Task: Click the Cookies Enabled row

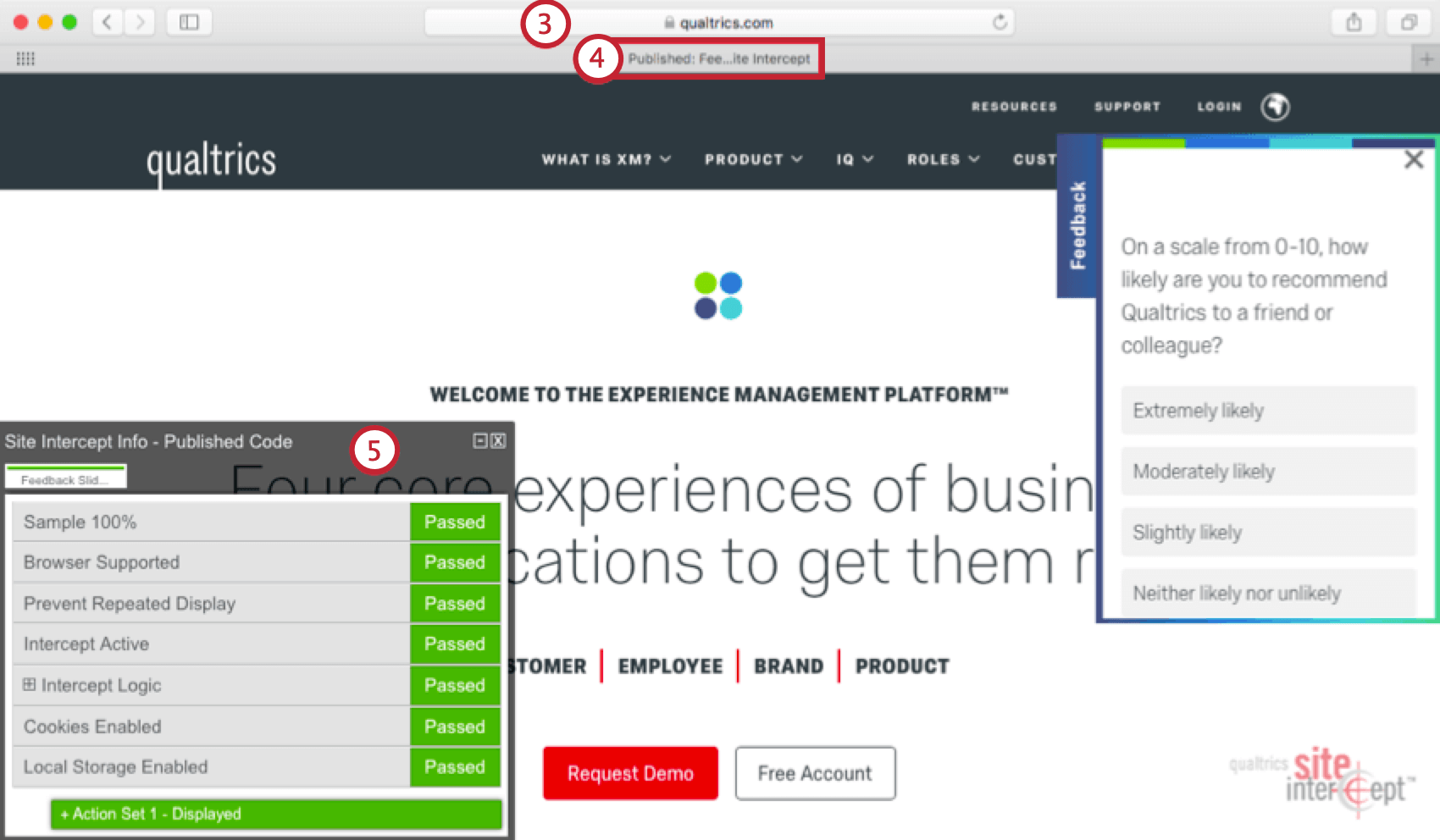Action: (x=256, y=727)
